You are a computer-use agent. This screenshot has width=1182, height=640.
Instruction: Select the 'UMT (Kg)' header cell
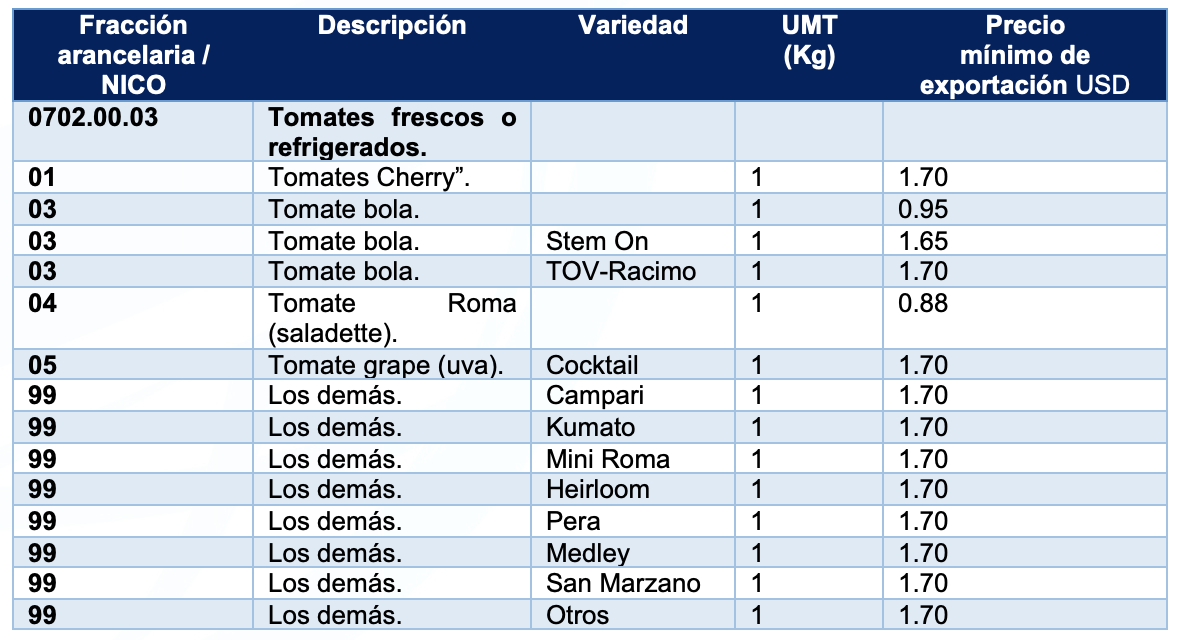809,55
